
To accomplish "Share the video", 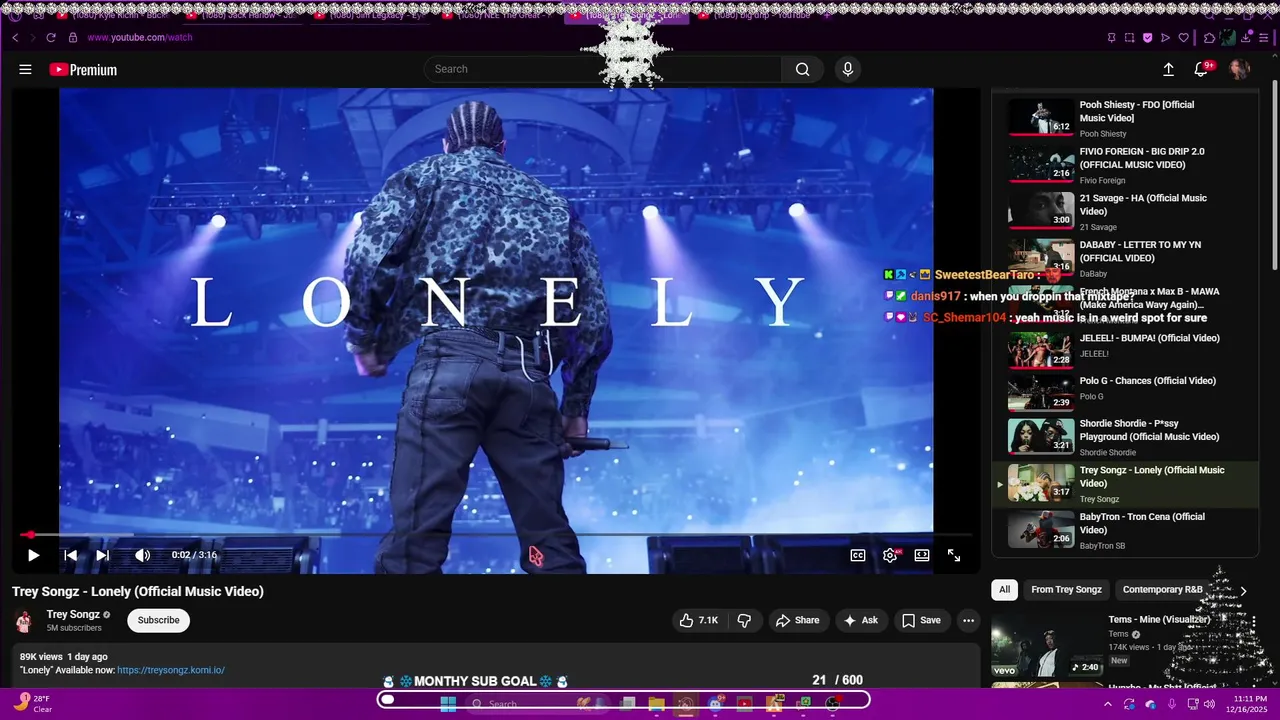I will coord(797,620).
